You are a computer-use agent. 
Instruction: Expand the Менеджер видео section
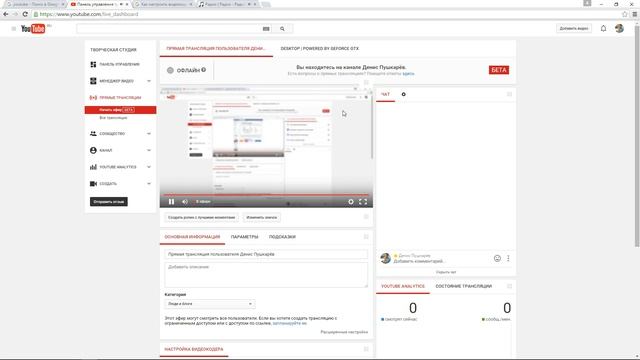(x=149, y=81)
